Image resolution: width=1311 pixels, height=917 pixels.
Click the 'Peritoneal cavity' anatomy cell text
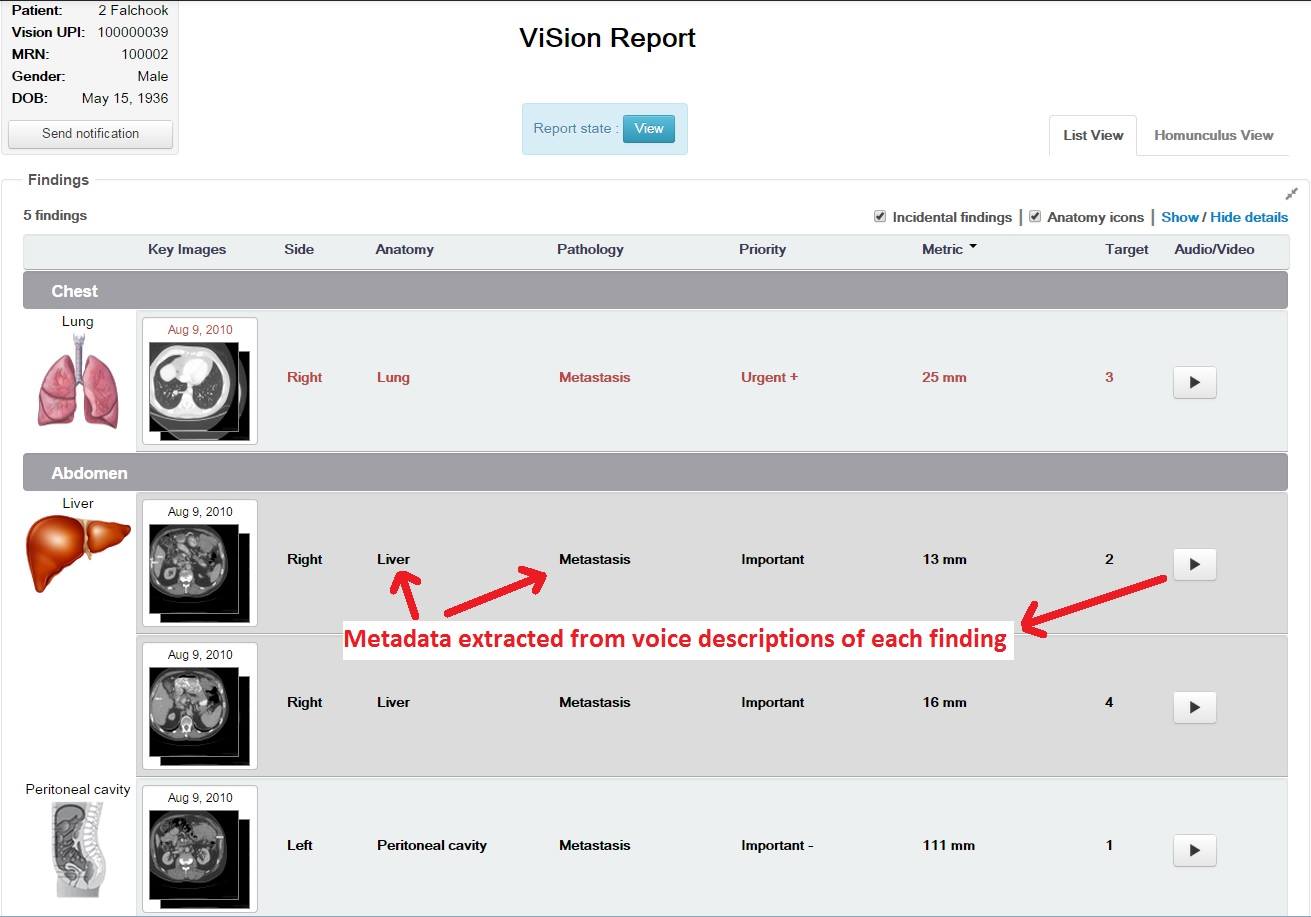pyautogui.click(x=432, y=846)
